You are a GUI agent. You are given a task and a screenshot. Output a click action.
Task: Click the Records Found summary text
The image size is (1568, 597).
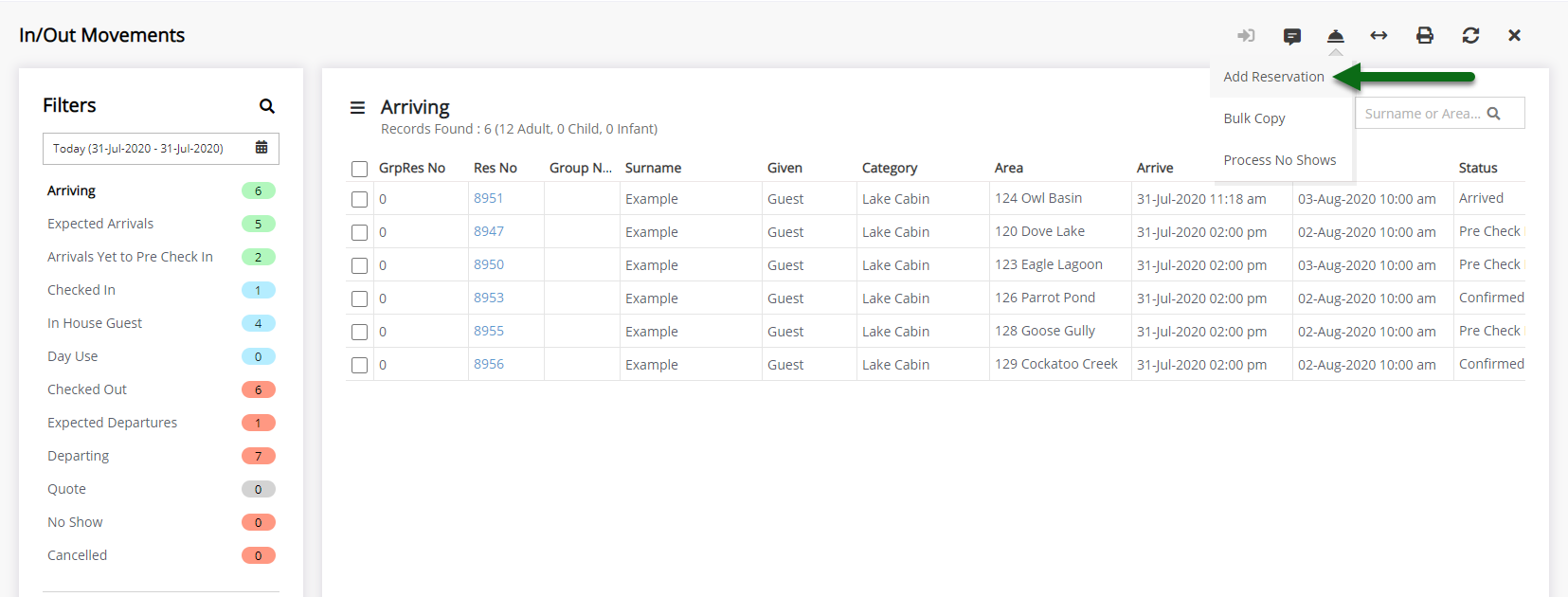point(519,129)
